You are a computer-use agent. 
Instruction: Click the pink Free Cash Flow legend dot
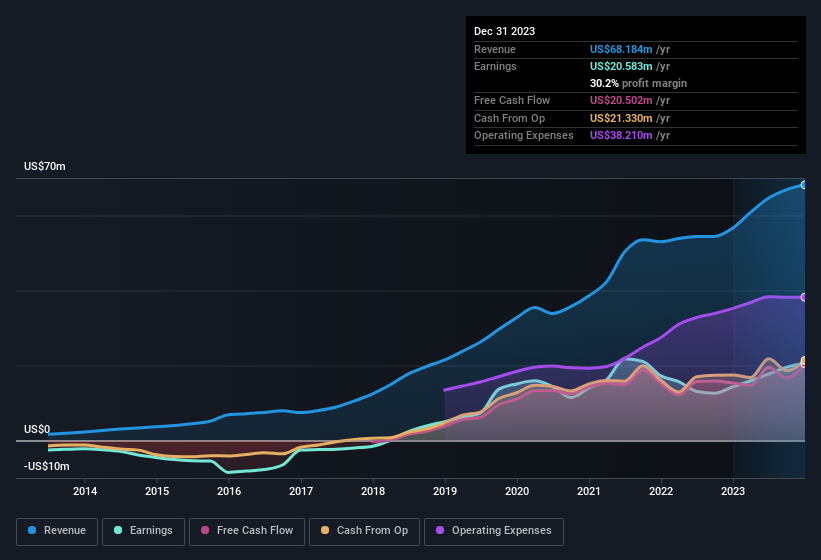[x=204, y=531]
